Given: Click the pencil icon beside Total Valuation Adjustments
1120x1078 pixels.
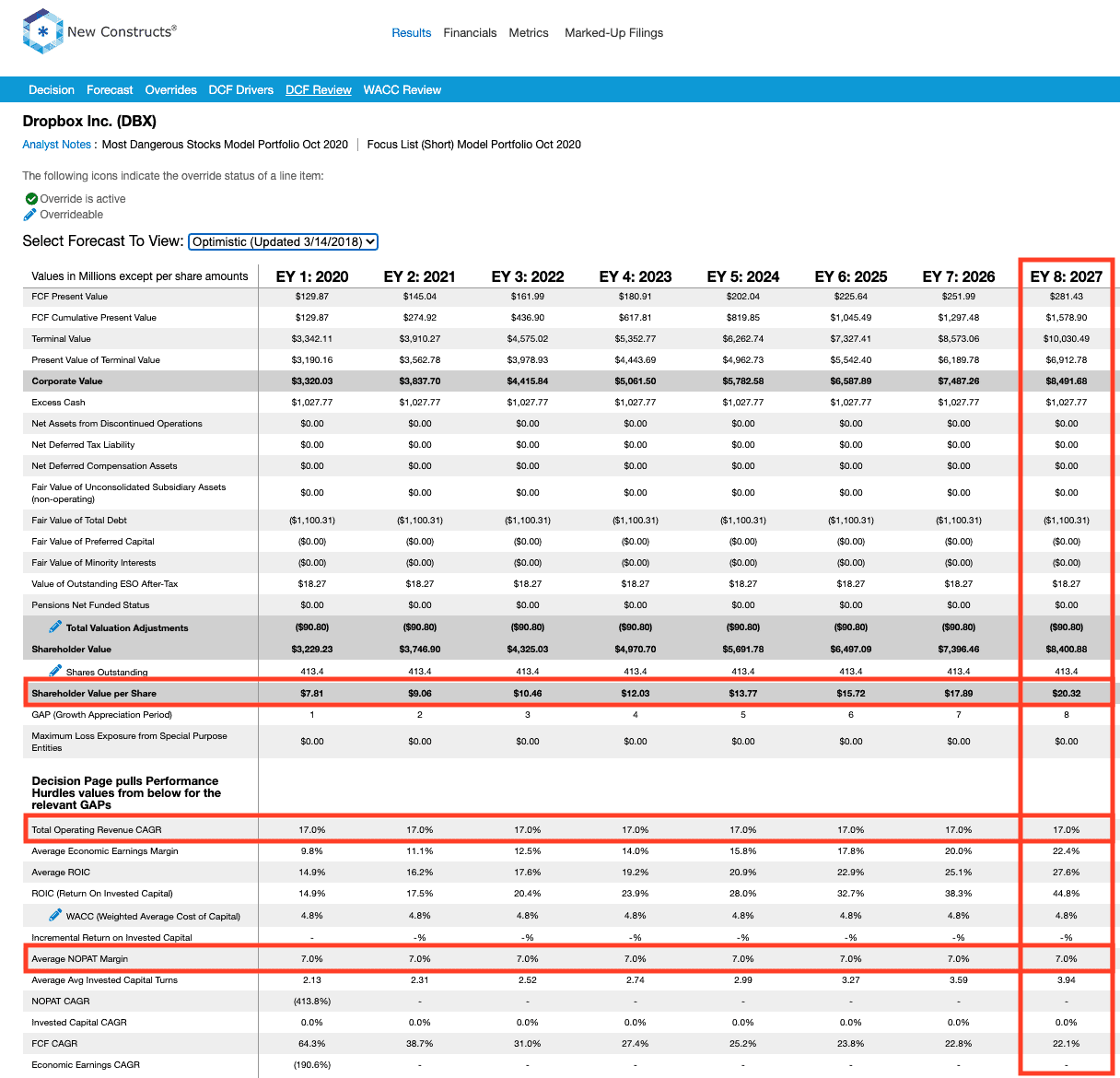Looking at the screenshot, I should 55,627.
